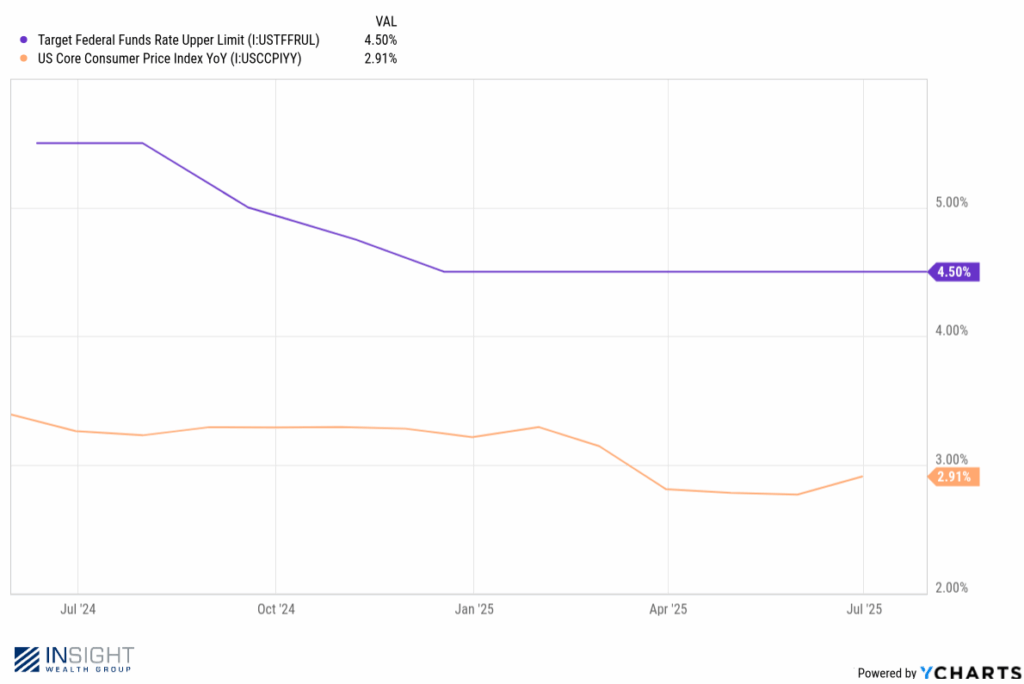Screen dimensions: 1024x684
Task: Click the VAL column header in legend
Action: [386, 22]
